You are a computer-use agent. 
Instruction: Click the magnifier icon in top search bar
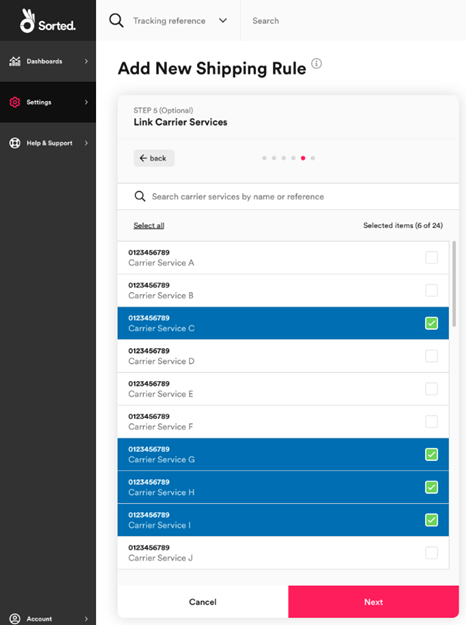(x=116, y=20)
